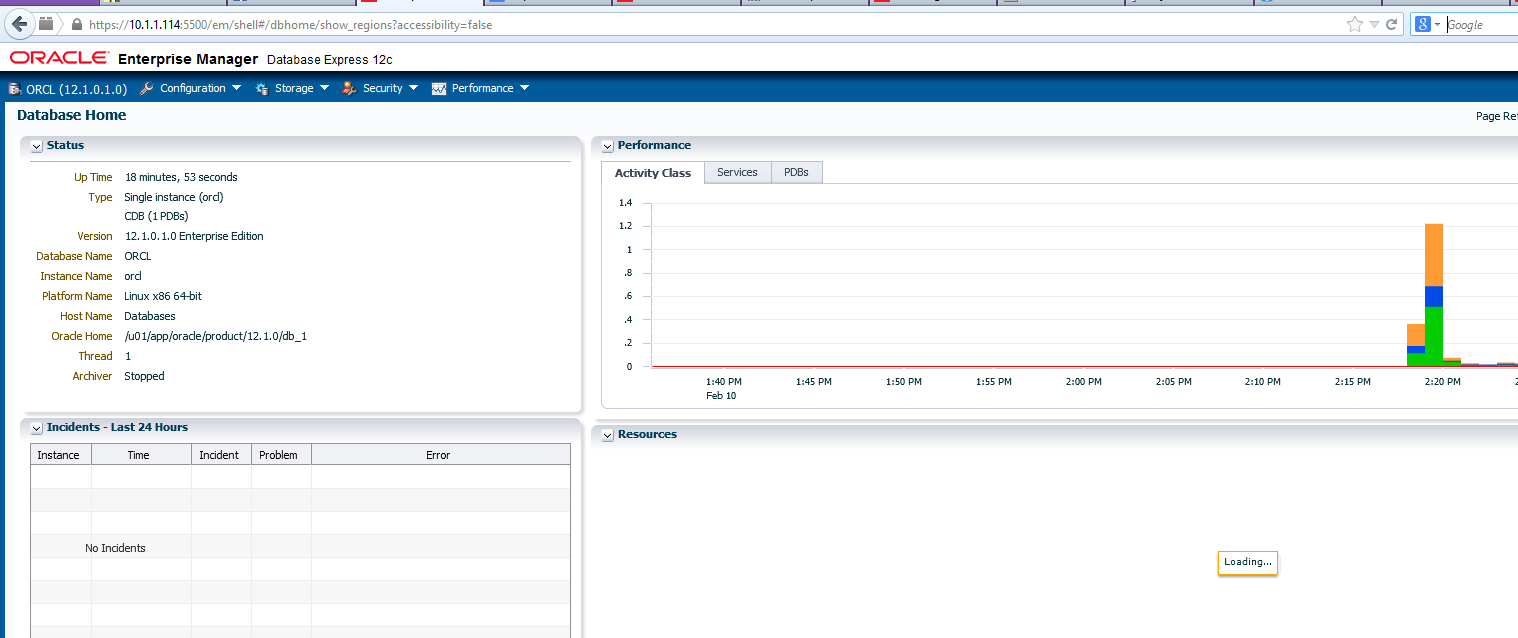1518x638 pixels.
Task: Open the Configuration menu
Action: point(200,88)
